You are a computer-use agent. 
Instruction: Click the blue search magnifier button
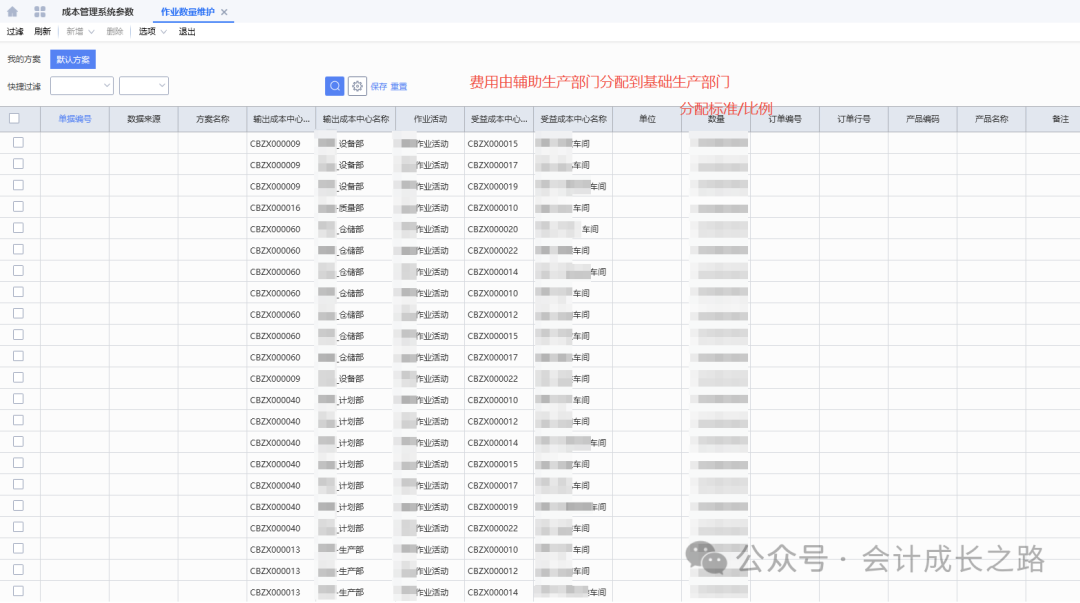335,86
